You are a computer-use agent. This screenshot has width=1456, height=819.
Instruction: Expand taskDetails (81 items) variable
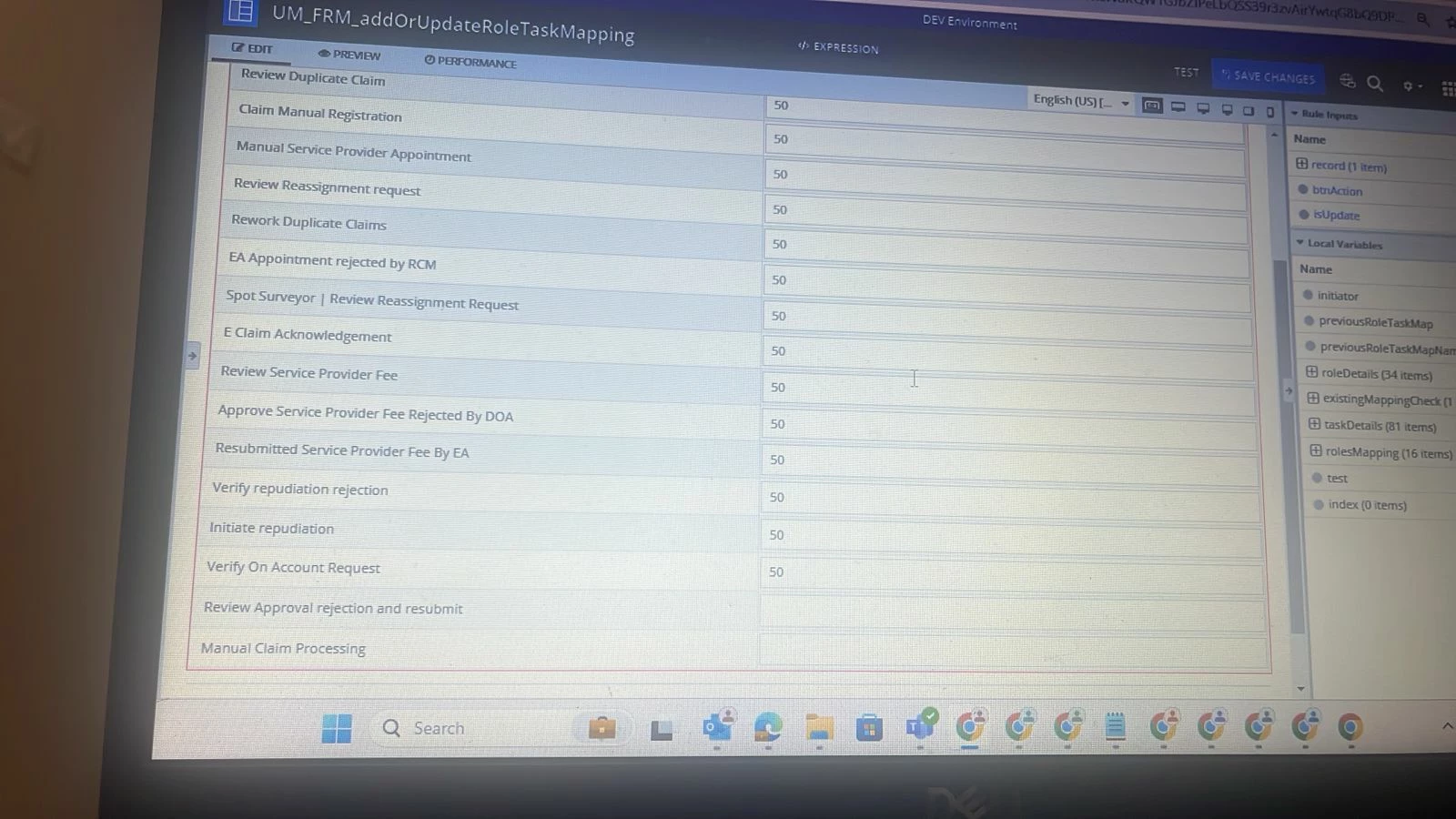(x=1315, y=424)
